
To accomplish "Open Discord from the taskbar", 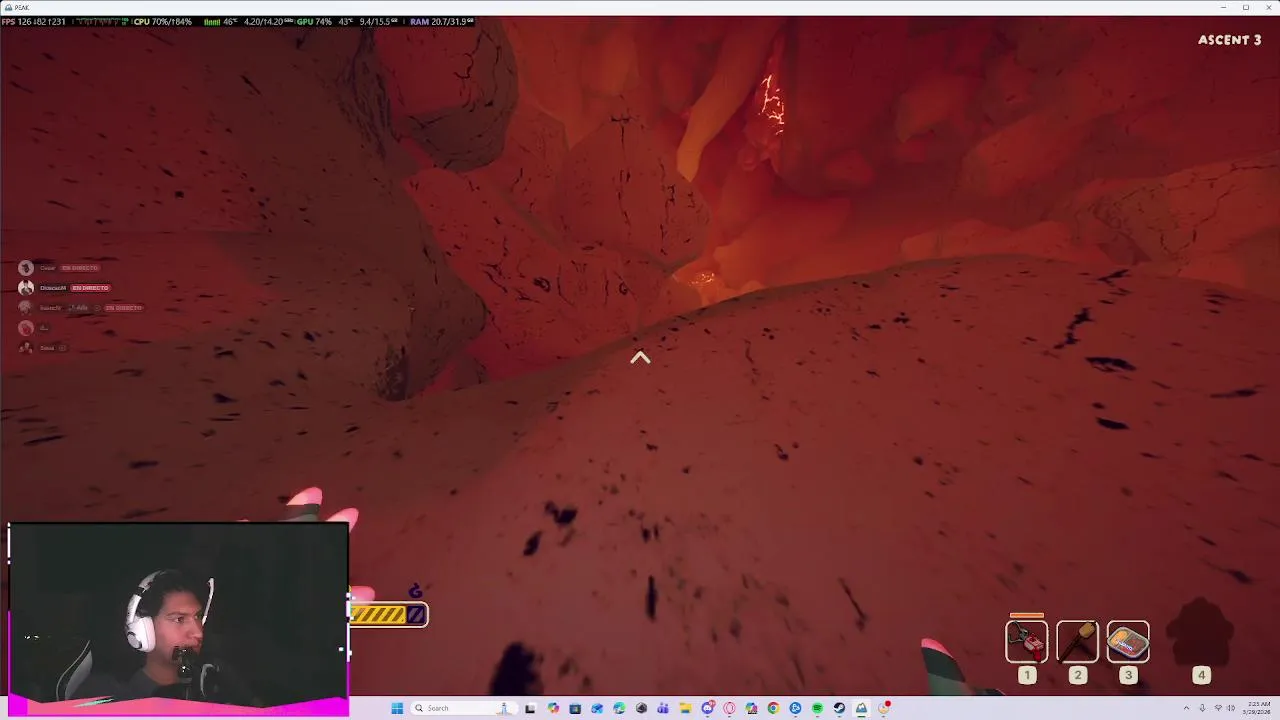I will click(x=707, y=708).
